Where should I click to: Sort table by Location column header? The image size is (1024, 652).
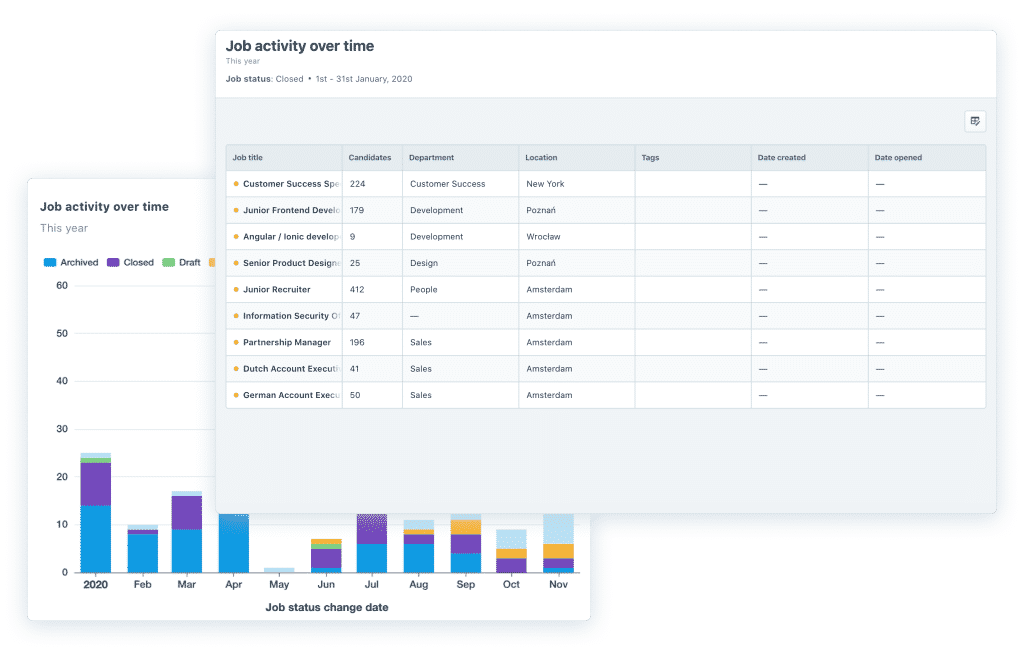pyautogui.click(x=542, y=158)
